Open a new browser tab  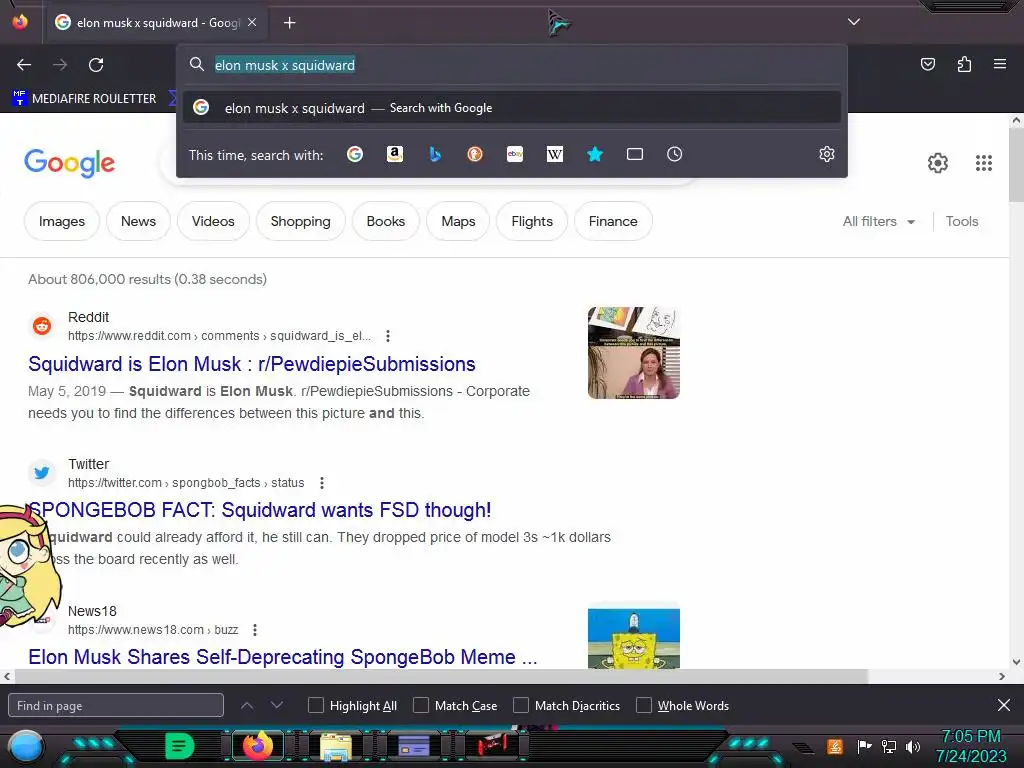289,23
